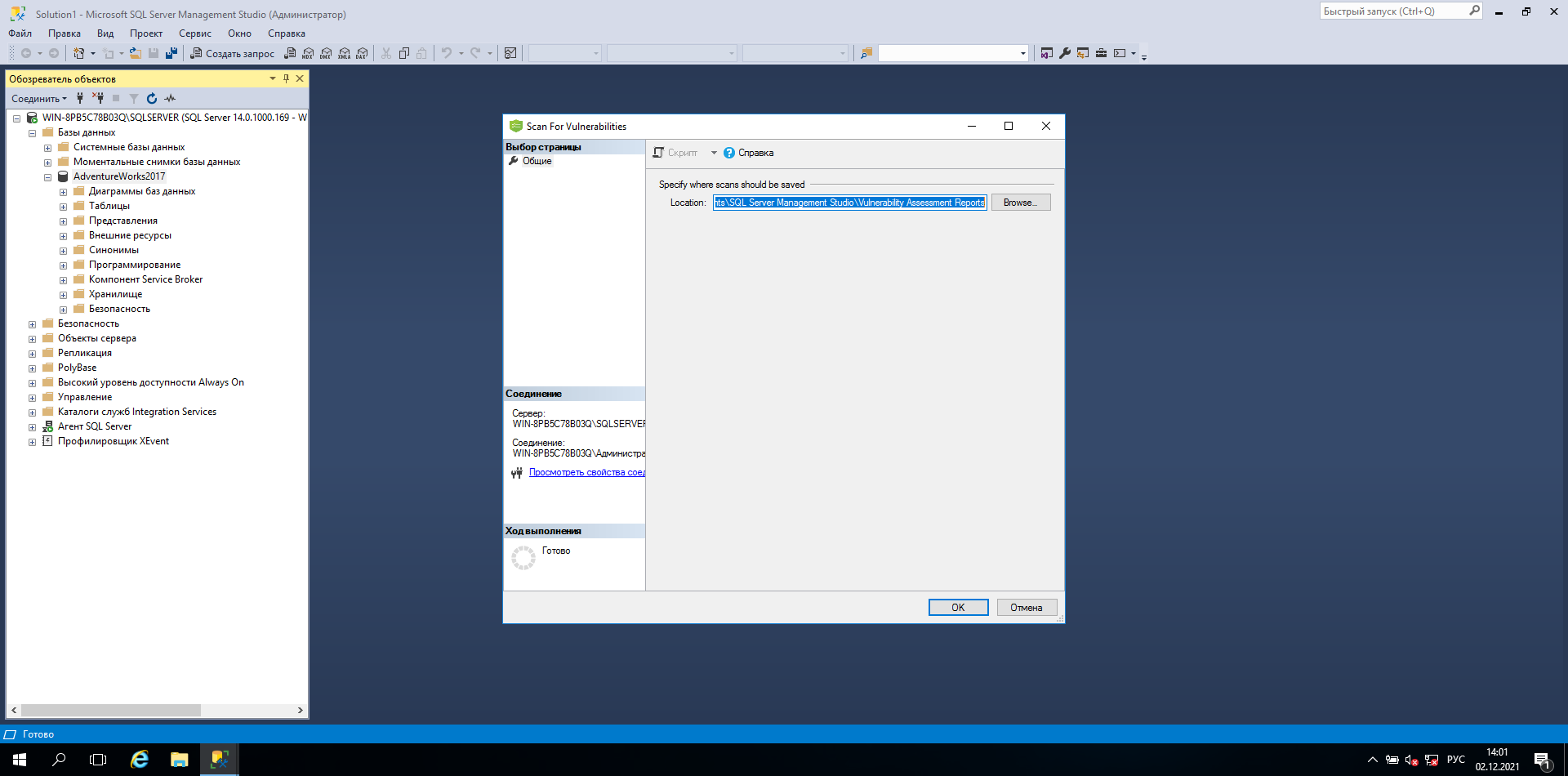Click the quick launch search magnifier

coord(1474,11)
